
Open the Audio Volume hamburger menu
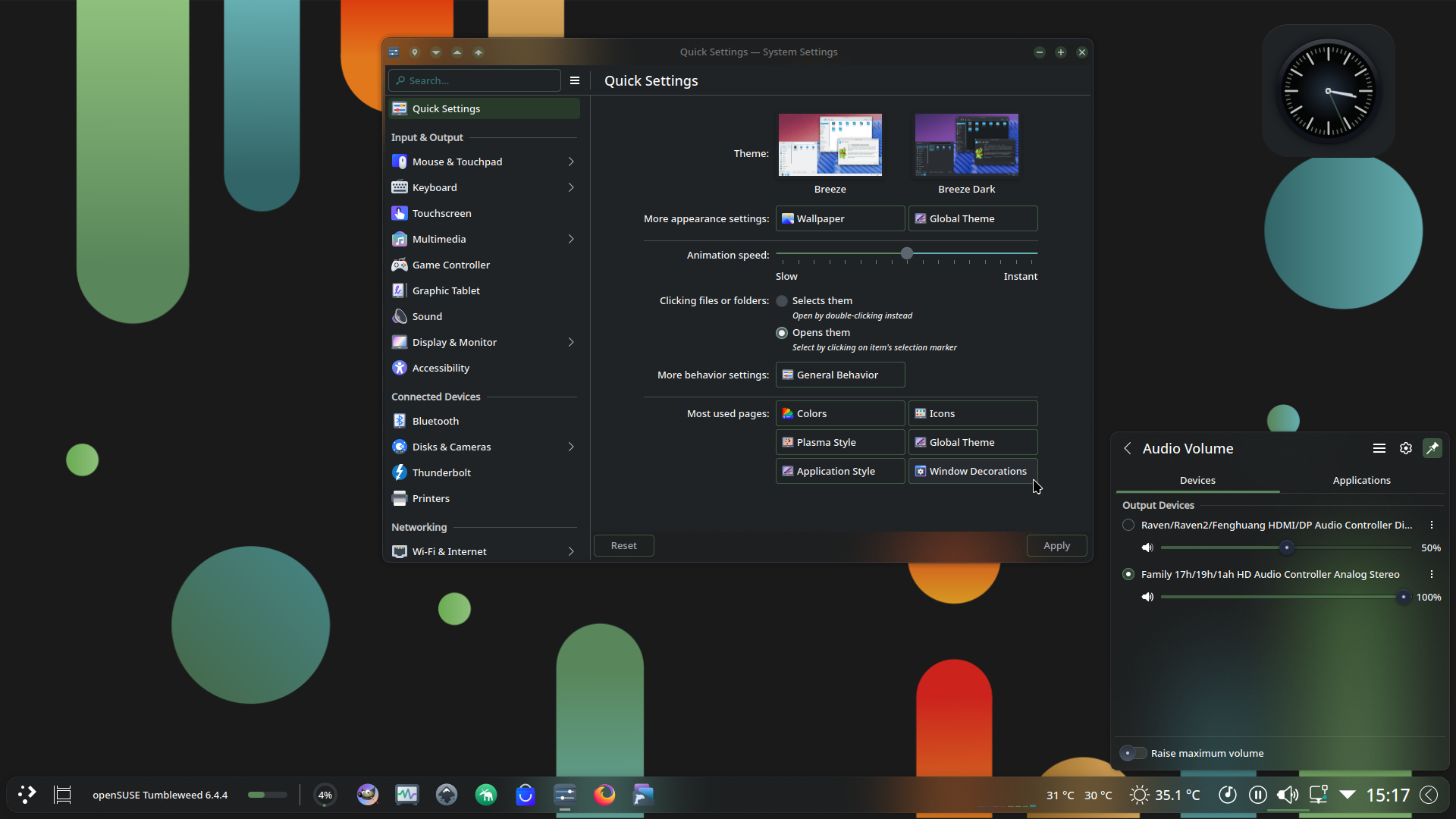tap(1379, 448)
